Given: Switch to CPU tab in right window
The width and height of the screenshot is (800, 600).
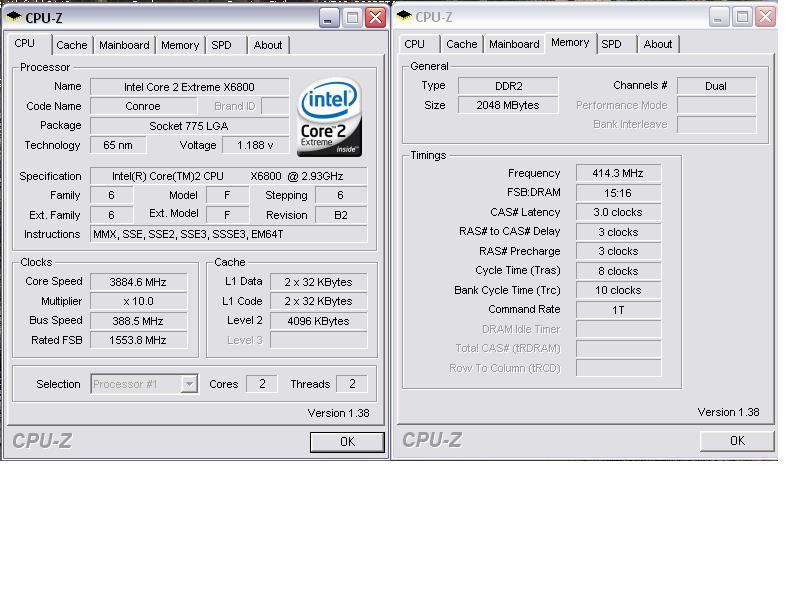Looking at the screenshot, I should (418, 44).
